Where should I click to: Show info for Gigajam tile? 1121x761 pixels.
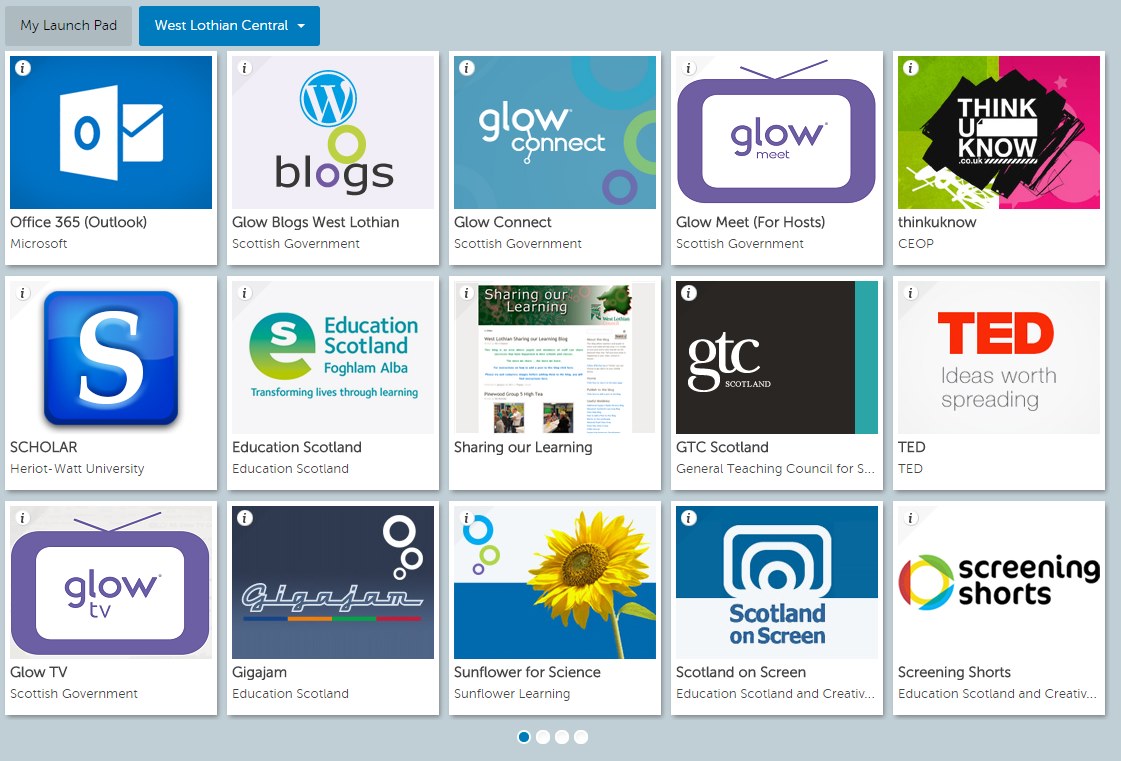(x=245, y=518)
